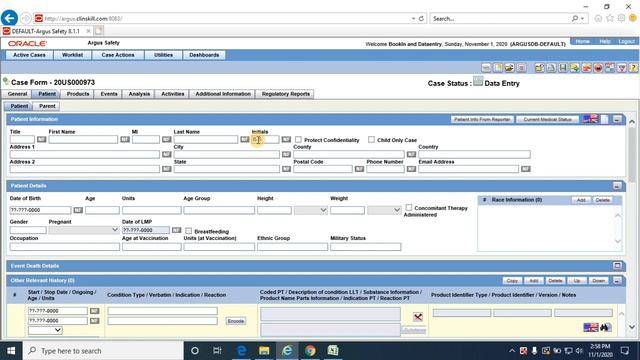640x360 pixels.
Task: Open Chrome from the taskbar
Action: coord(310,351)
